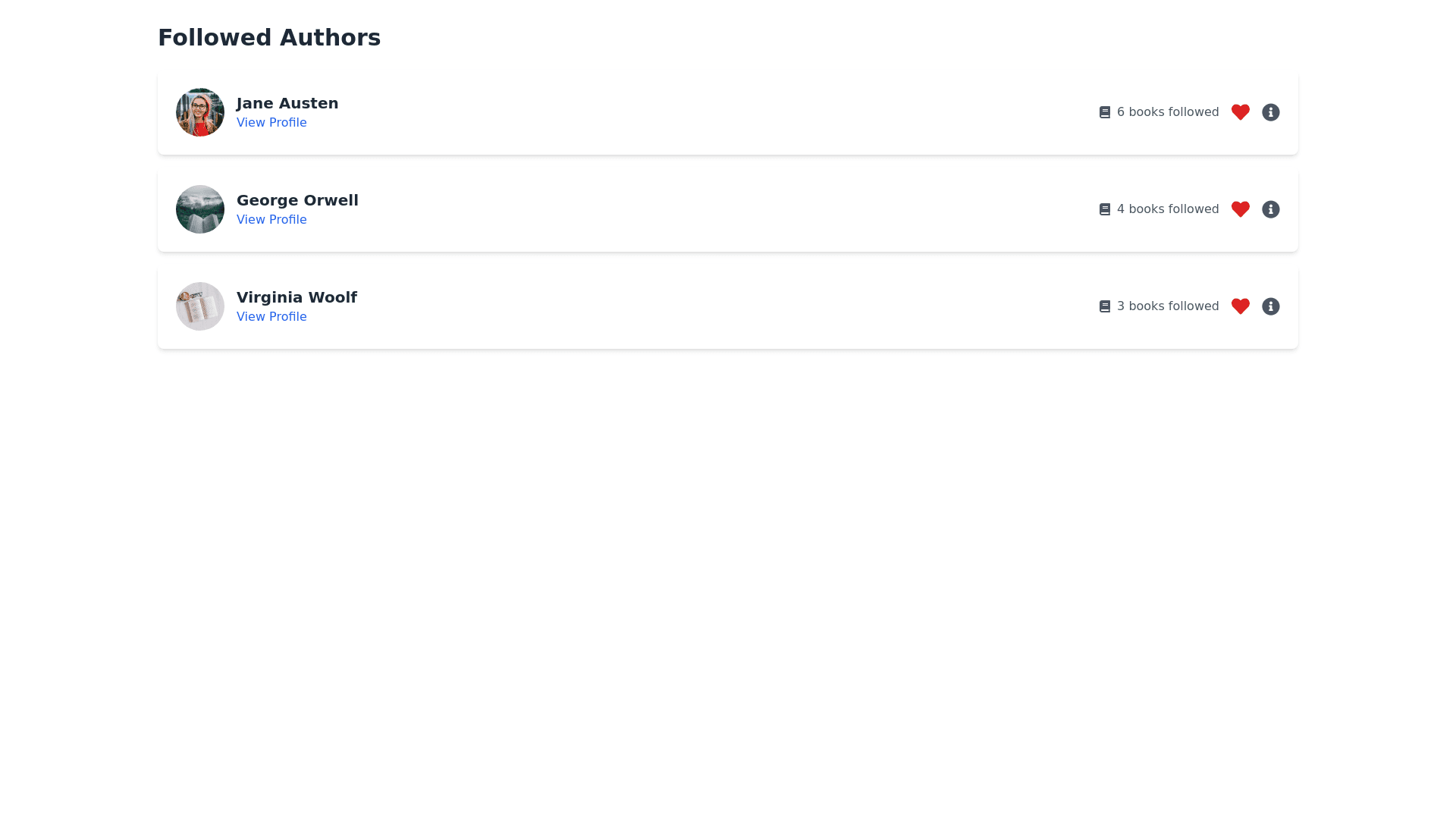Click the Followed Authors page heading
The height and width of the screenshot is (819, 1456).
[x=269, y=37]
